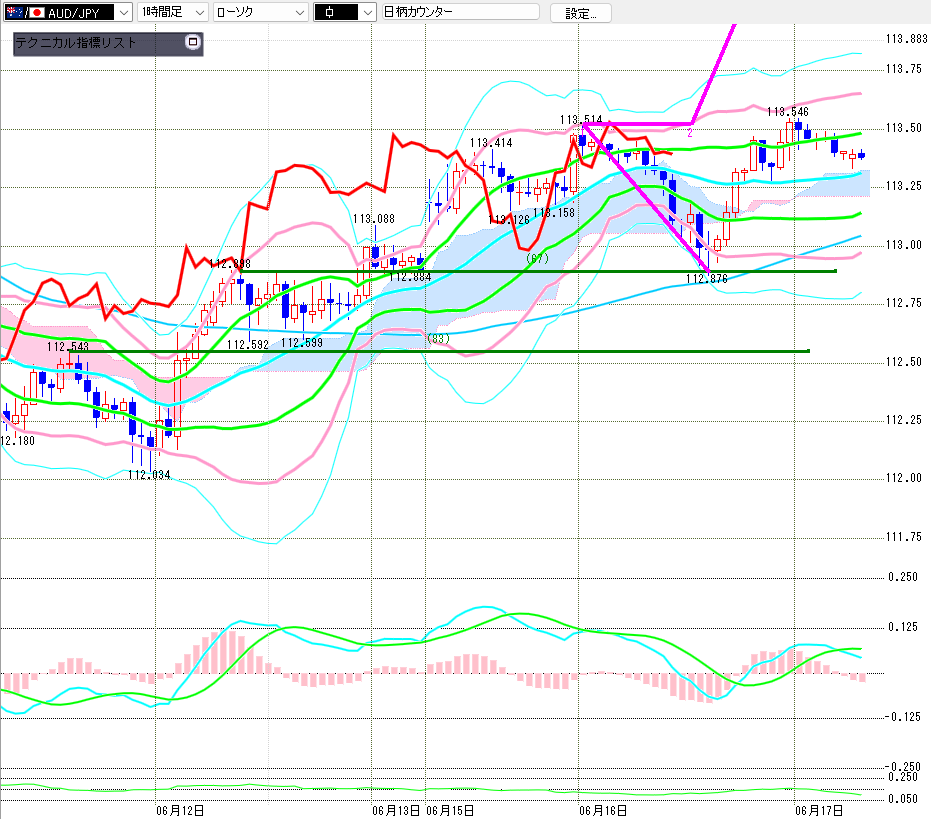This screenshot has width=931, height=819.
Task: Click the 06月15日 date label
Action: [450, 811]
